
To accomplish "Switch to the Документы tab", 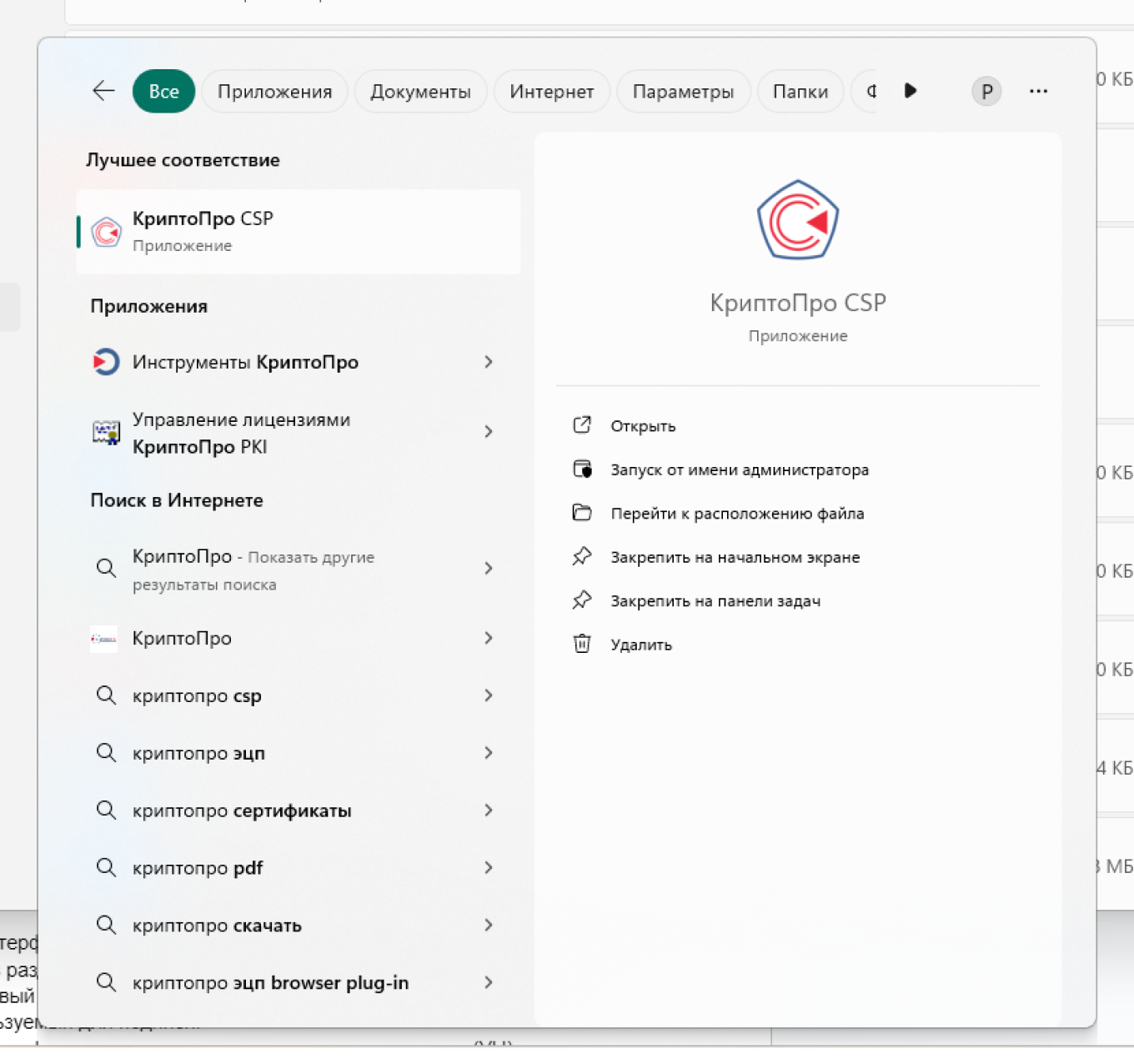I will coord(420,91).
